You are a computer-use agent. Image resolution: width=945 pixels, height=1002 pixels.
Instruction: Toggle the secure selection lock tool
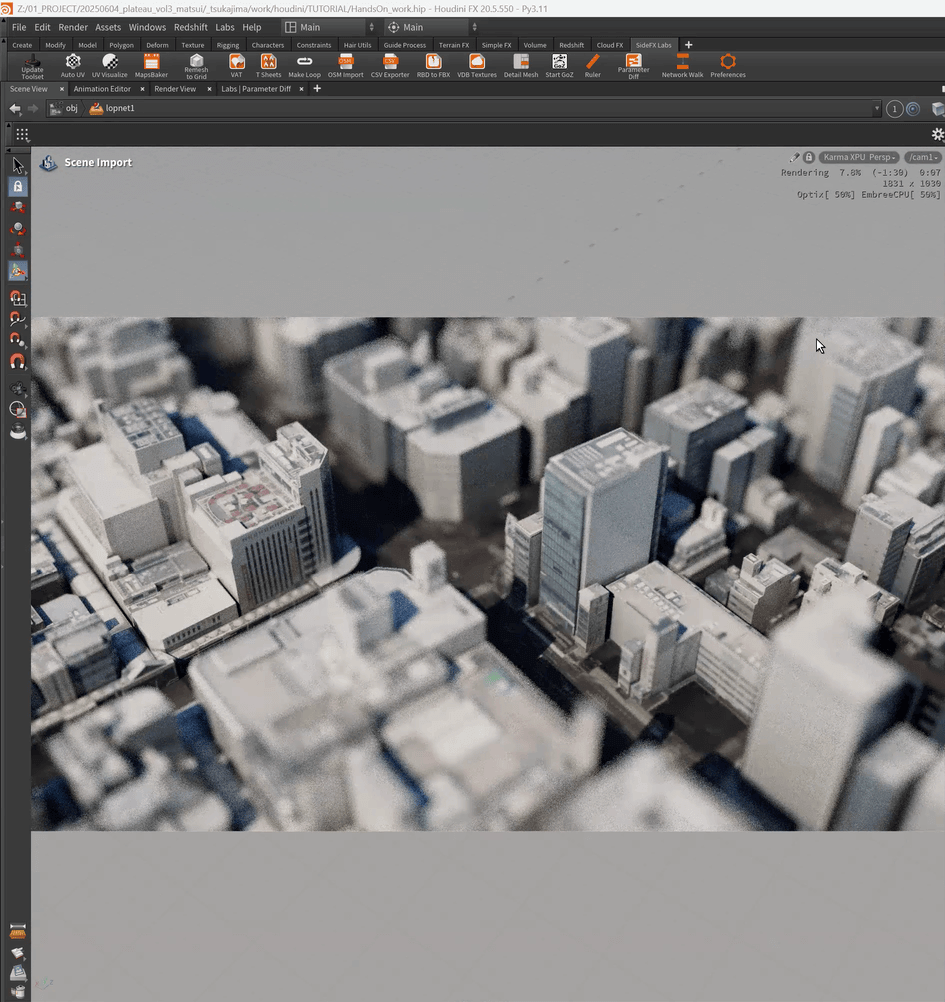(18, 187)
